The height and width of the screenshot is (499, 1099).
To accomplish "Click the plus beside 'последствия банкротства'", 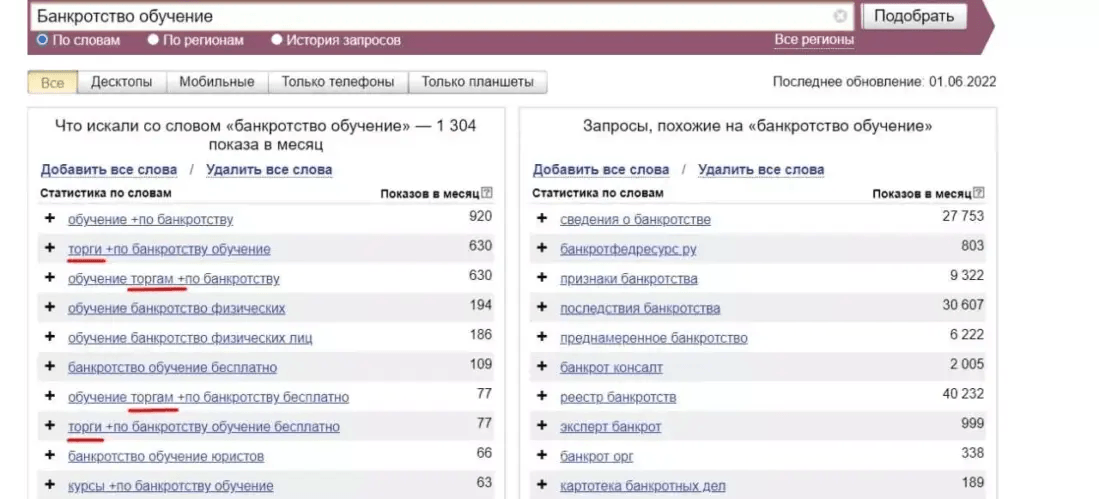I will point(542,307).
